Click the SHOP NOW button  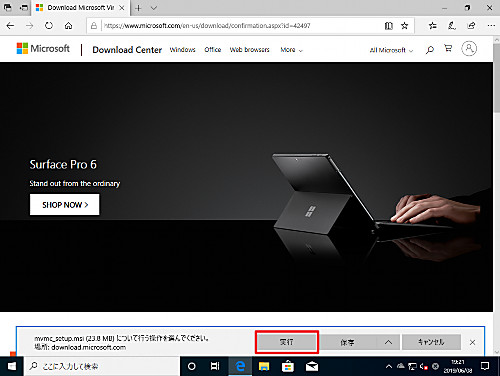[x=64, y=205]
